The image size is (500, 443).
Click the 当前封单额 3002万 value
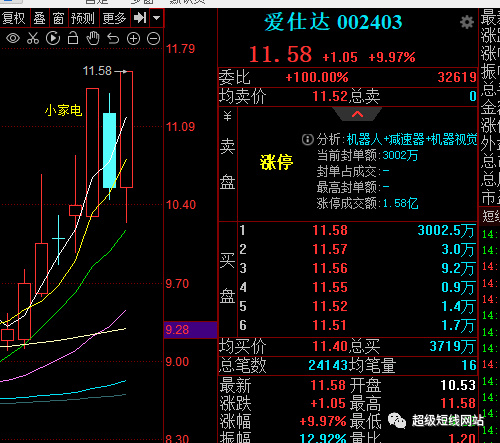click(400, 155)
